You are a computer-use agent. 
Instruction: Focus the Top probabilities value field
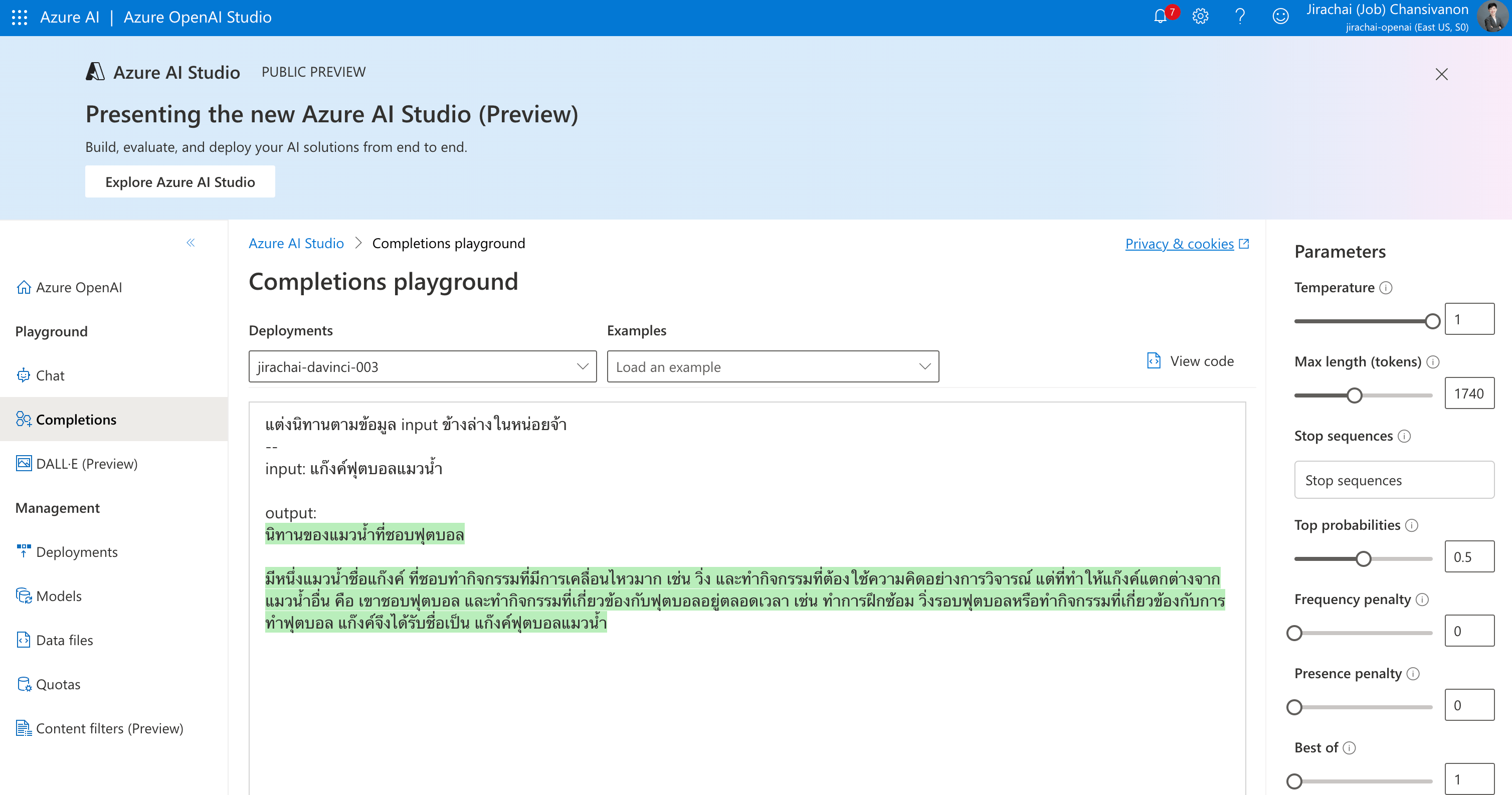pos(1469,557)
